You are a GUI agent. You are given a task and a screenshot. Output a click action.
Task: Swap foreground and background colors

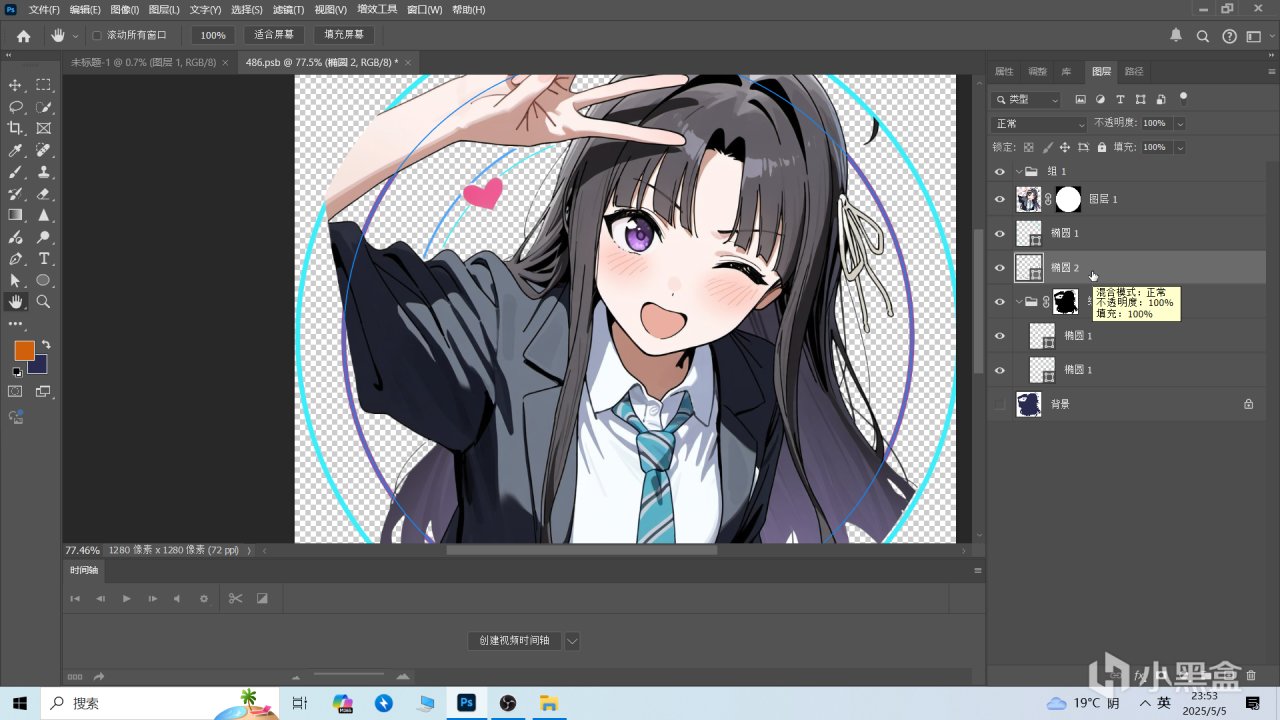[45, 345]
